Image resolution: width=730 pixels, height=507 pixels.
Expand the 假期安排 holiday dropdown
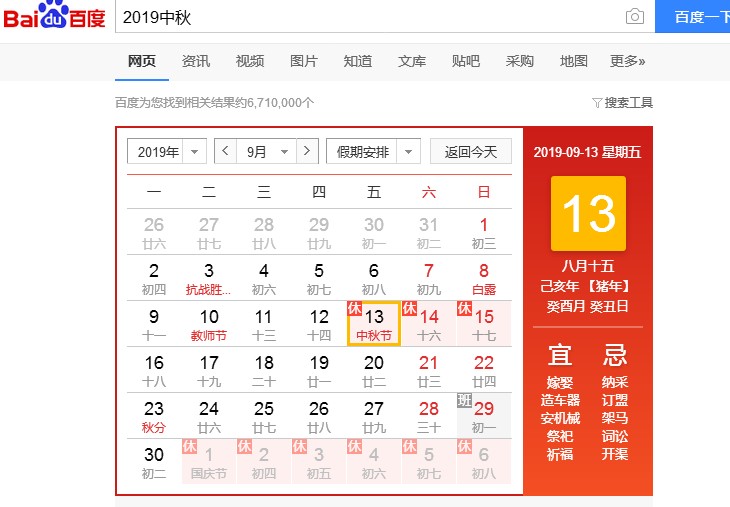(x=373, y=152)
